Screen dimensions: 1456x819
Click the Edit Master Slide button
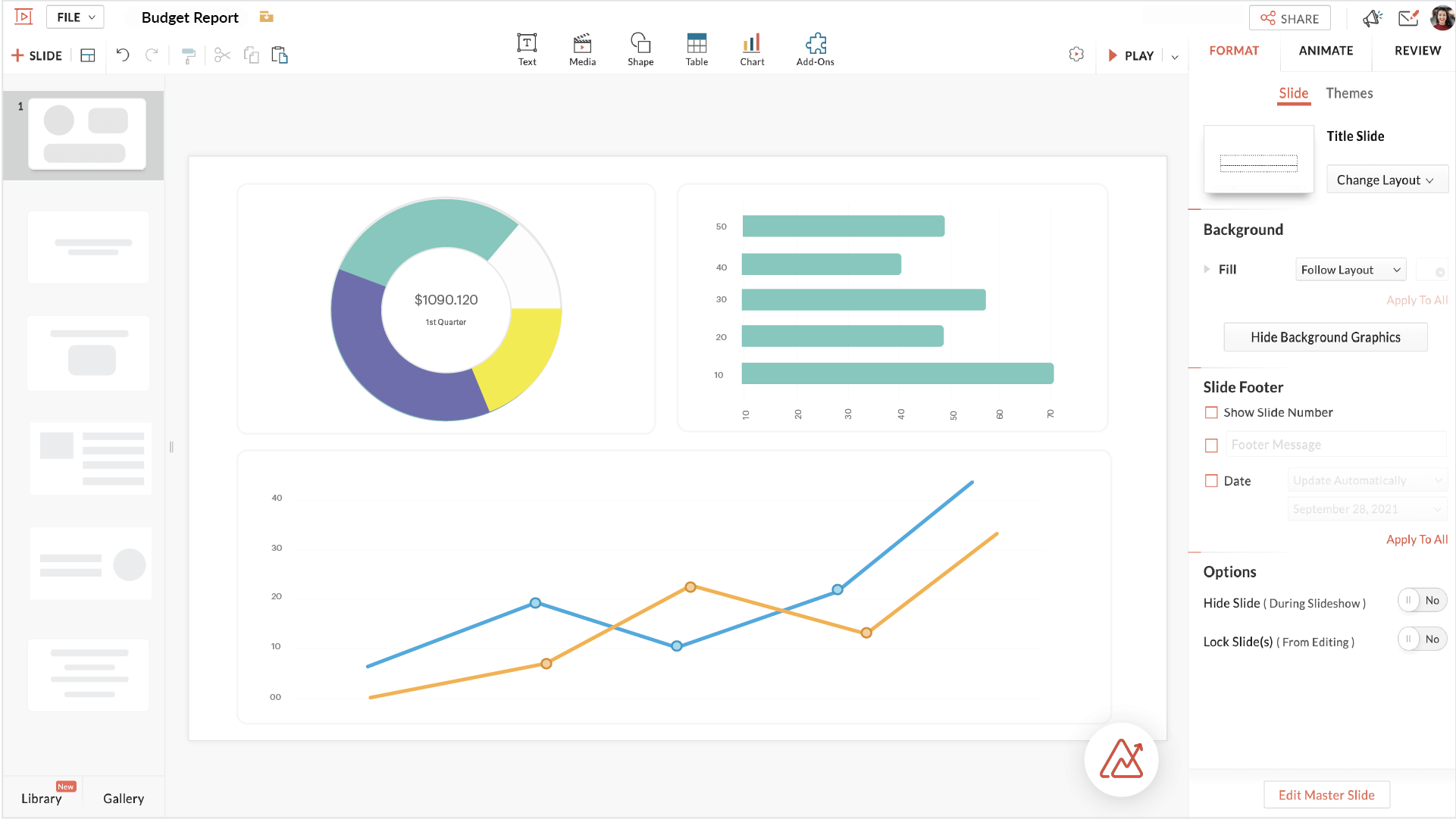pos(1325,794)
